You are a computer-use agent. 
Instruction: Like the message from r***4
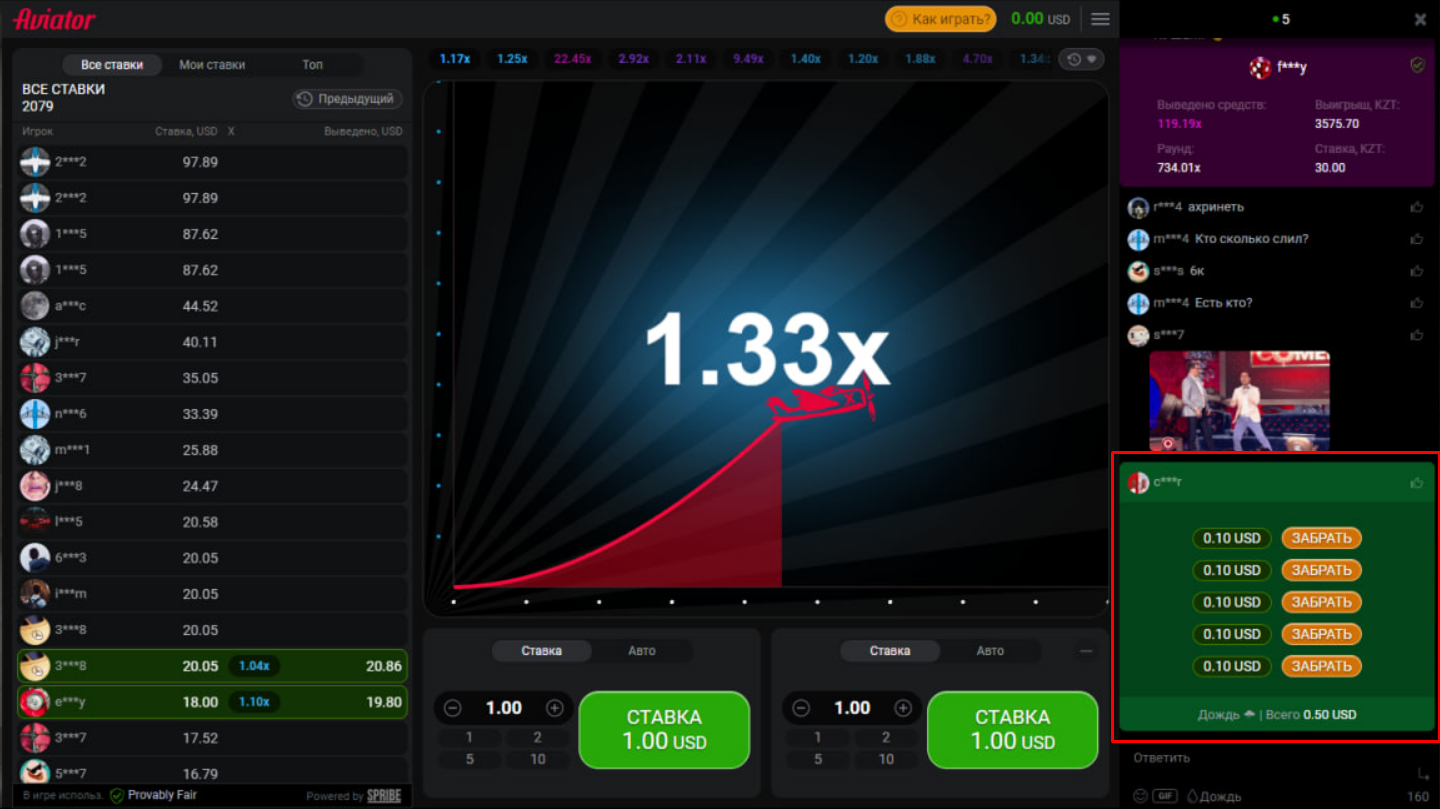(1416, 207)
